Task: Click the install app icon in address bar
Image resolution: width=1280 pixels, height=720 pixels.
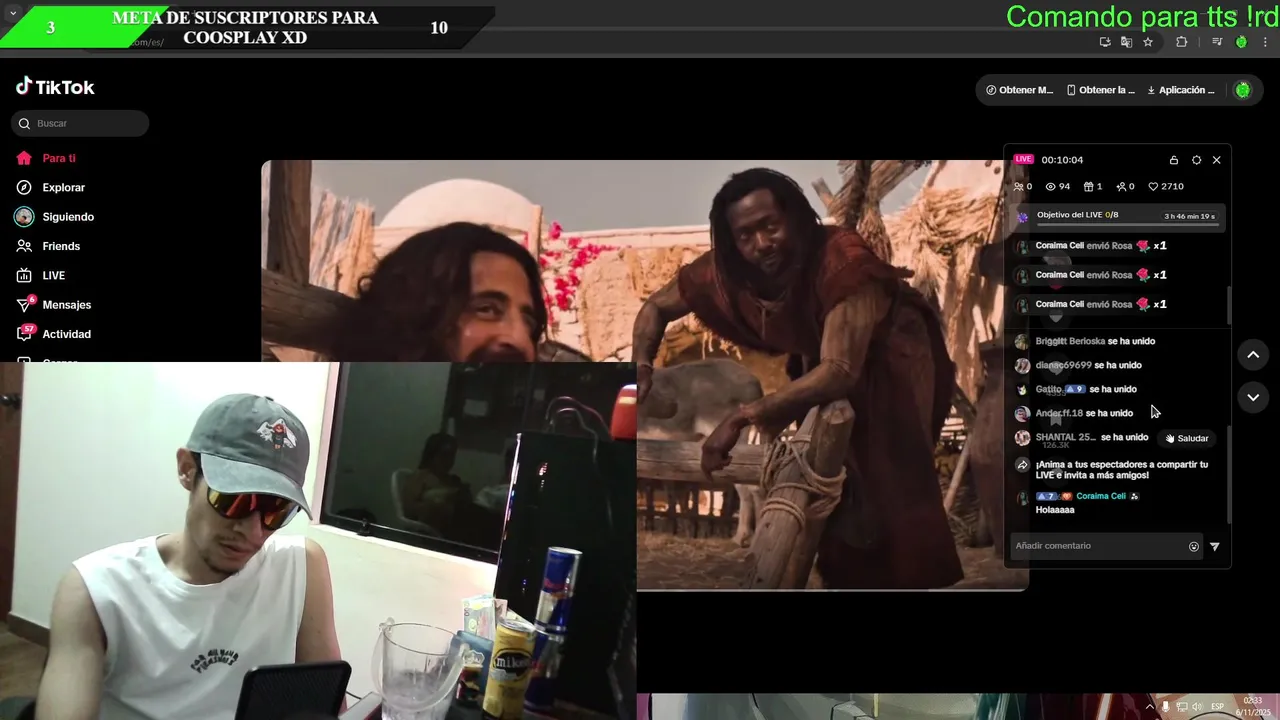Action: (x=1105, y=42)
